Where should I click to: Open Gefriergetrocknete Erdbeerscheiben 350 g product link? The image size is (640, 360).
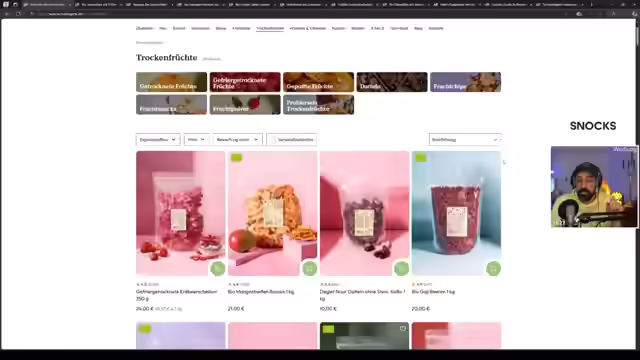click(177, 295)
